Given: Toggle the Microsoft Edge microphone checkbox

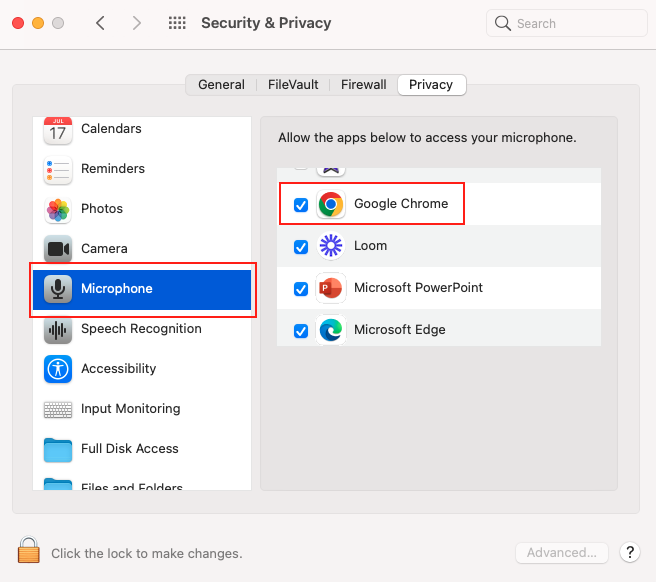Looking at the screenshot, I should (x=301, y=331).
